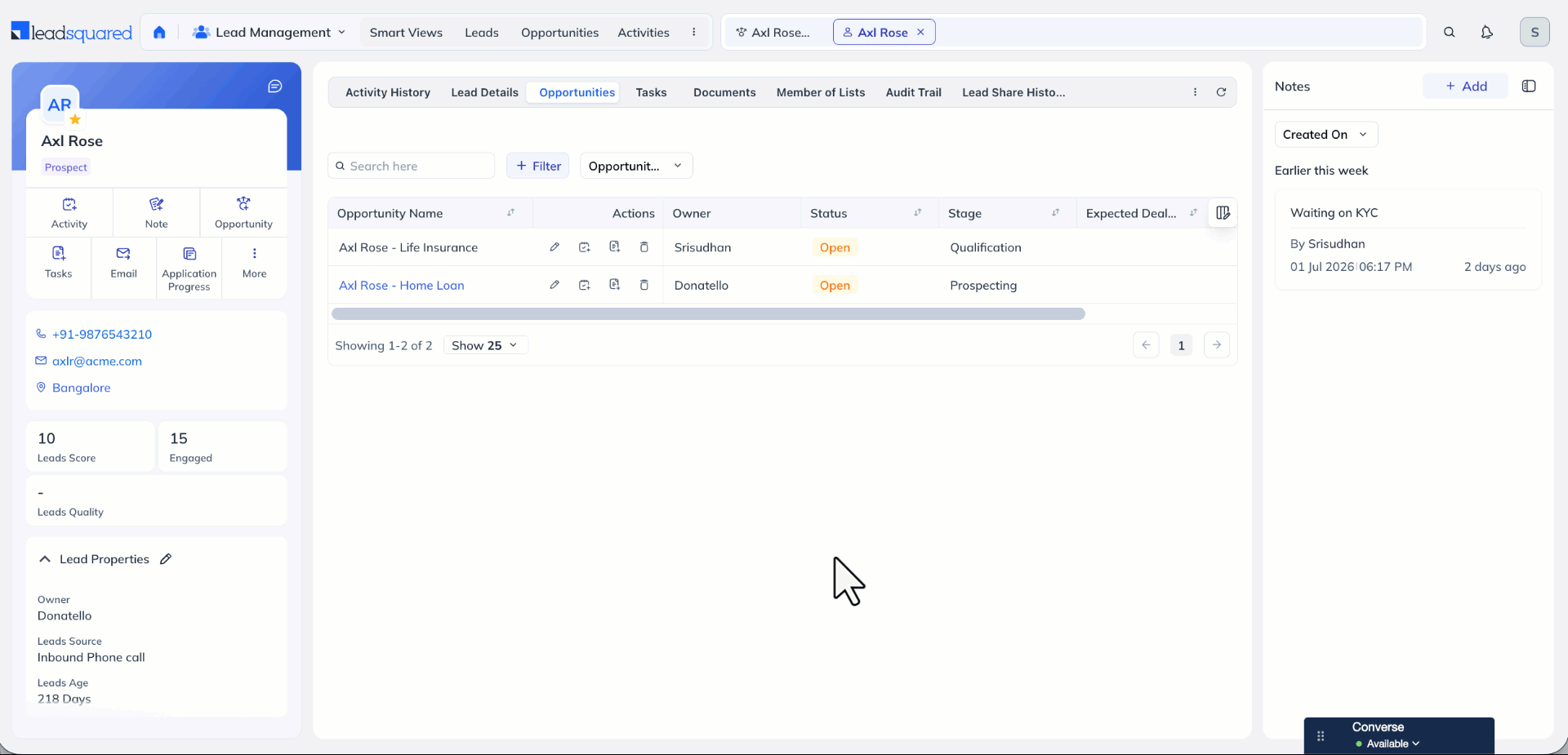This screenshot has width=1568, height=755.
Task: Switch to the Documents tab
Action: tap(724, 92)
